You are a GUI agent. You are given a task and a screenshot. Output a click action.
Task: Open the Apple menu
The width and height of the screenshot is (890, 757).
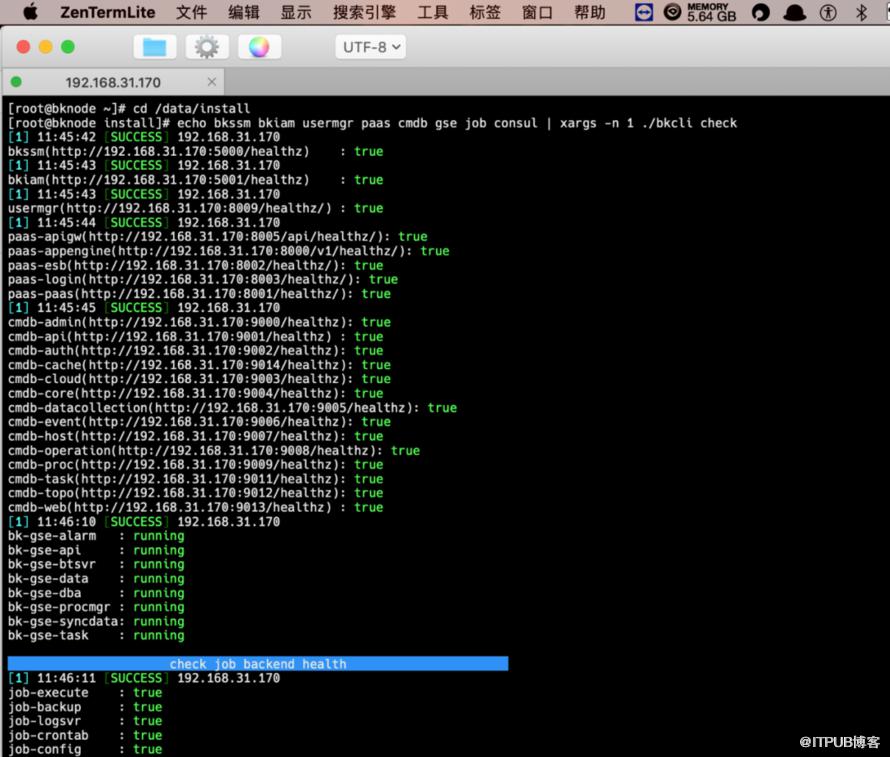29,12
